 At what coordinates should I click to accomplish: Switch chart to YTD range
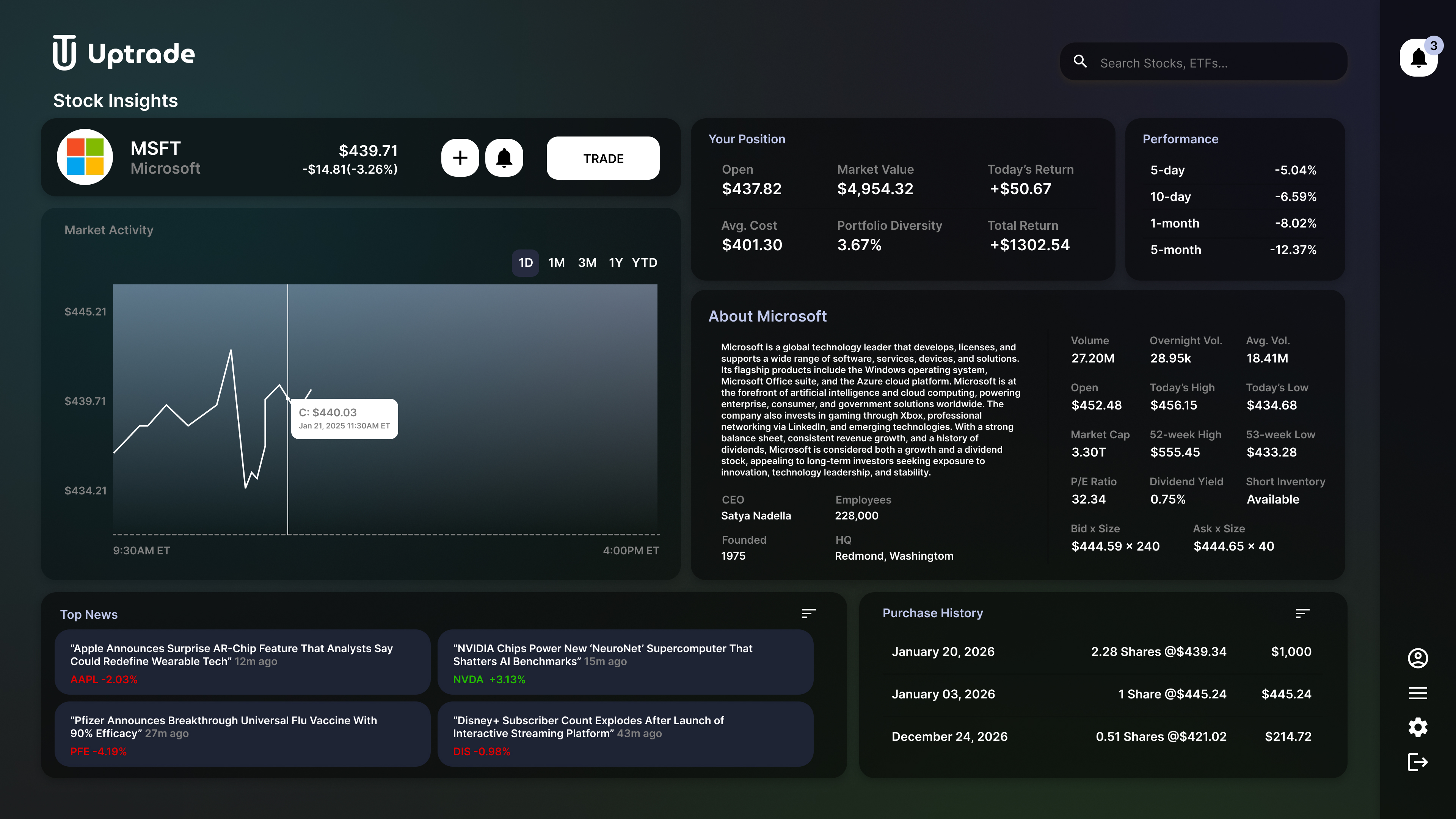pyautogui.click(x=644, y=263)
